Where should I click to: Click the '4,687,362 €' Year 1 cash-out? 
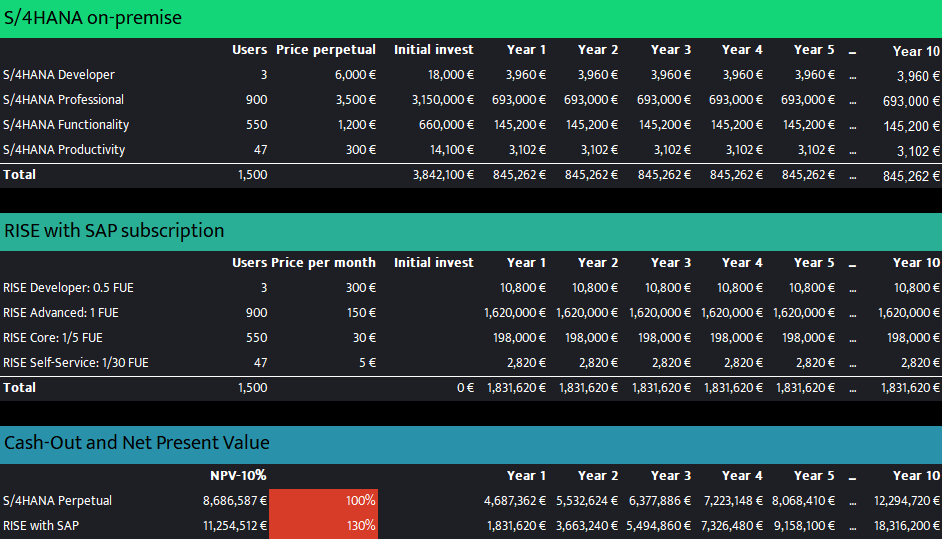click(515, 501)
